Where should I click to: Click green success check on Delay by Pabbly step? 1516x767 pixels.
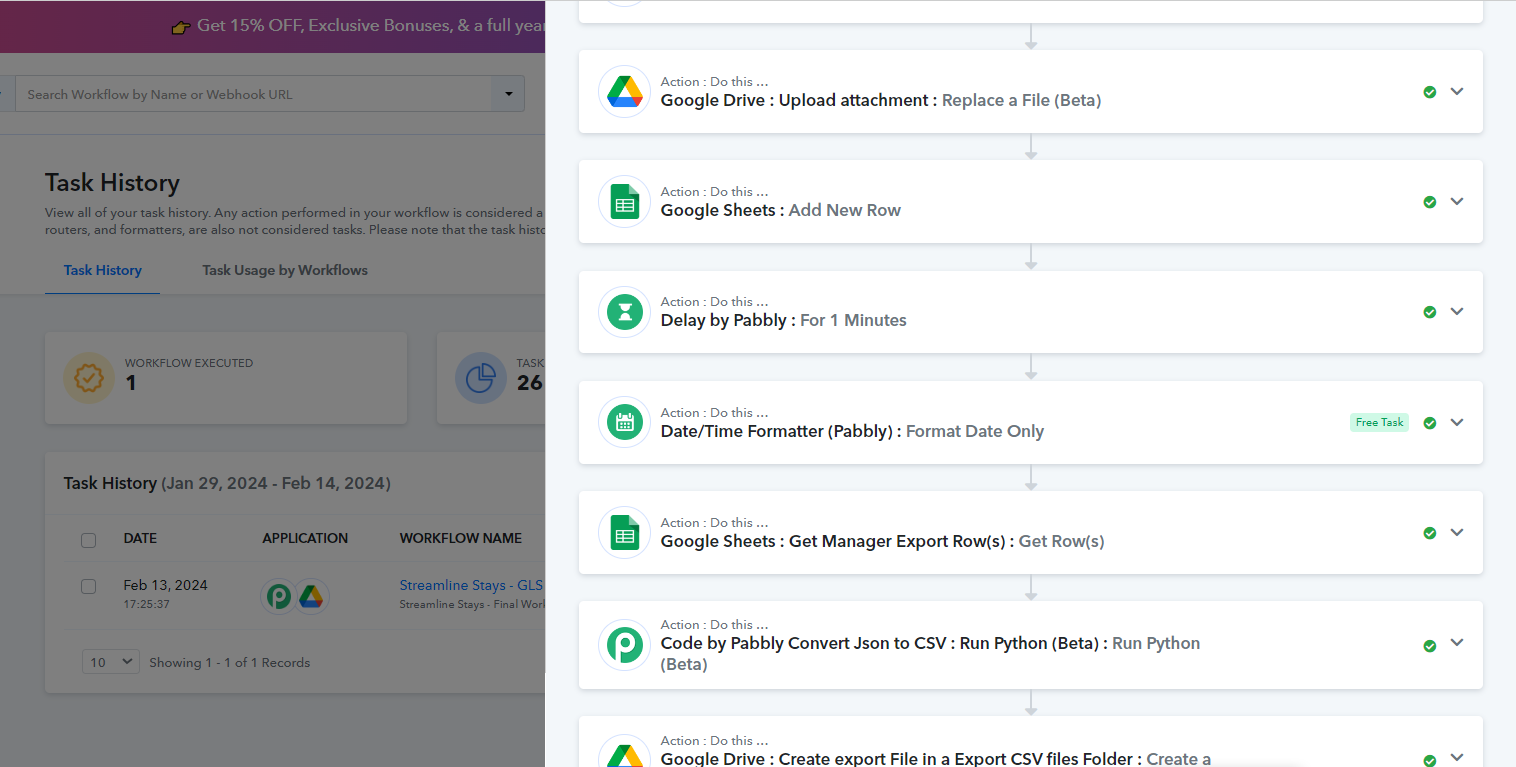point(1430,312)
